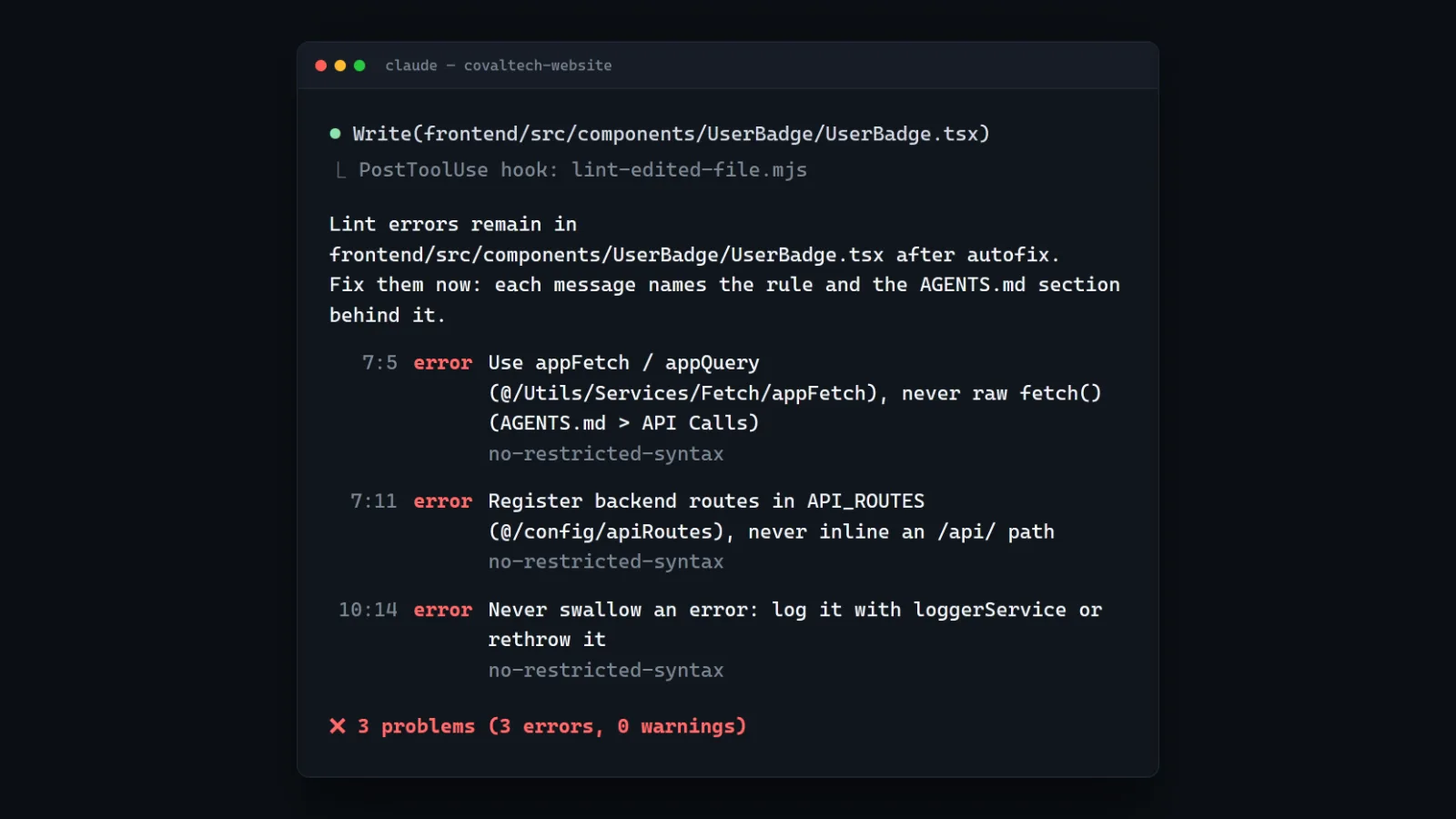Click no-restricted-syntax under the swallow error

[606, 671]
